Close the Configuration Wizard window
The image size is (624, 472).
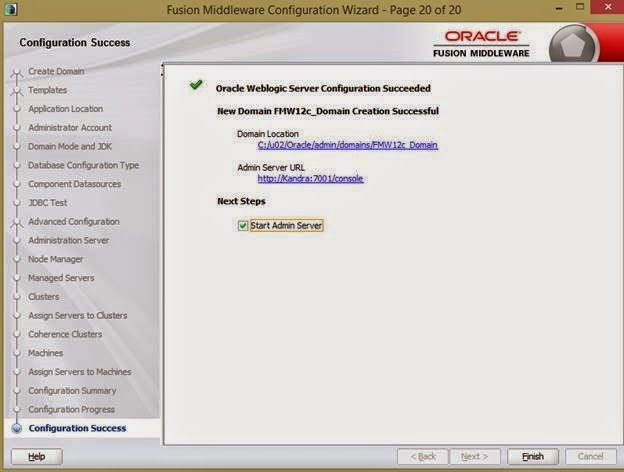tap(607, 7)
